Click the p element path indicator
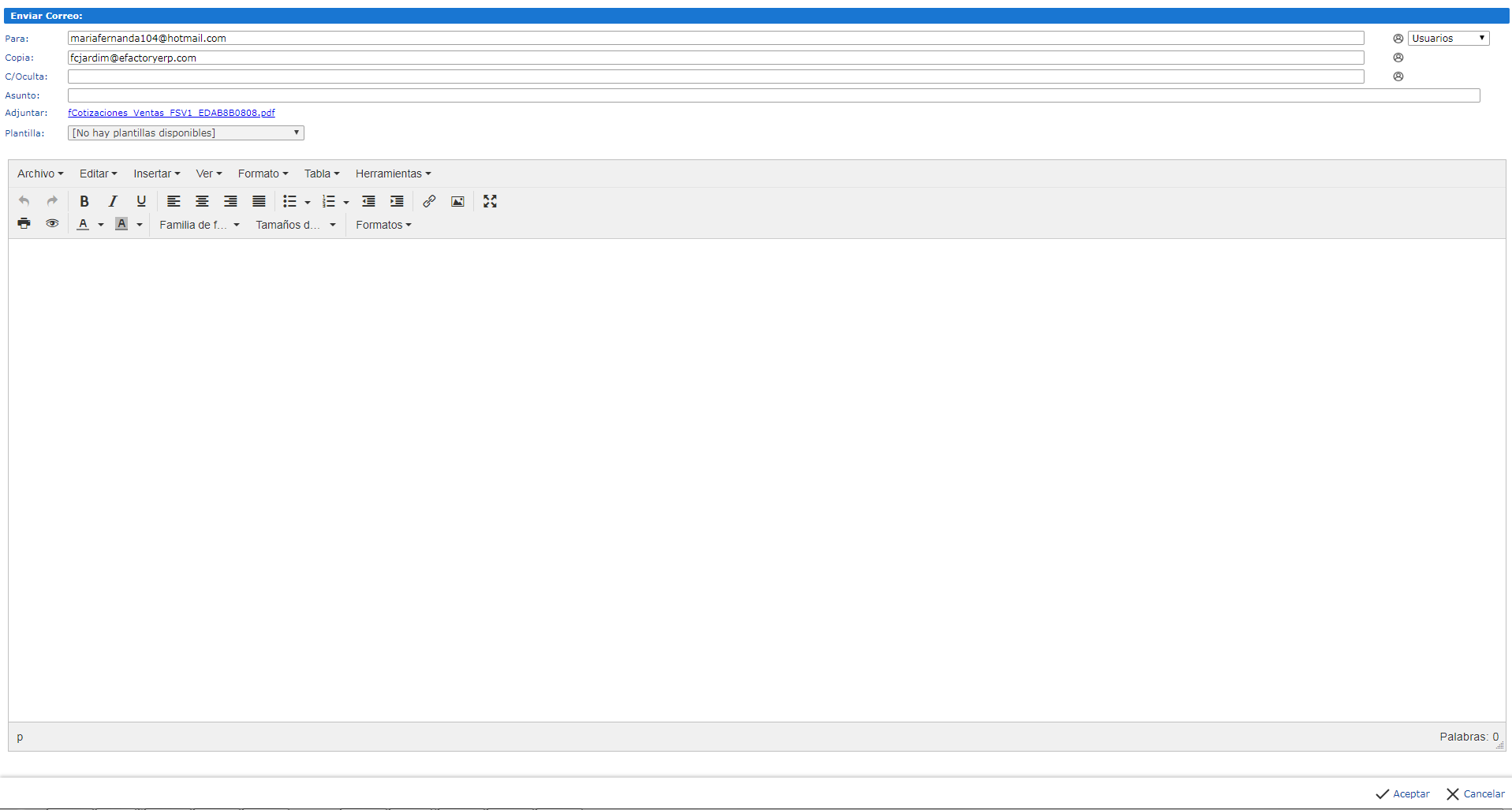The width and height of the screenshot is (1512, 810). [x=20, y=737]
